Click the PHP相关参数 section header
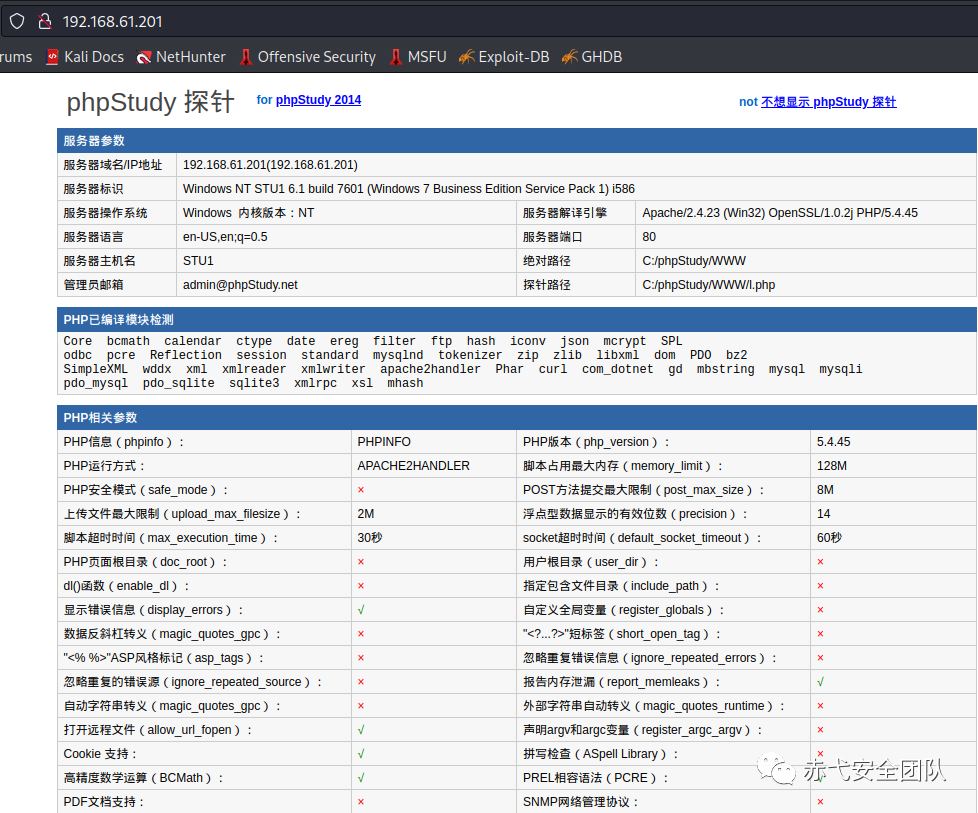Viewport: 978px width, 813px height. coord(516,417)
